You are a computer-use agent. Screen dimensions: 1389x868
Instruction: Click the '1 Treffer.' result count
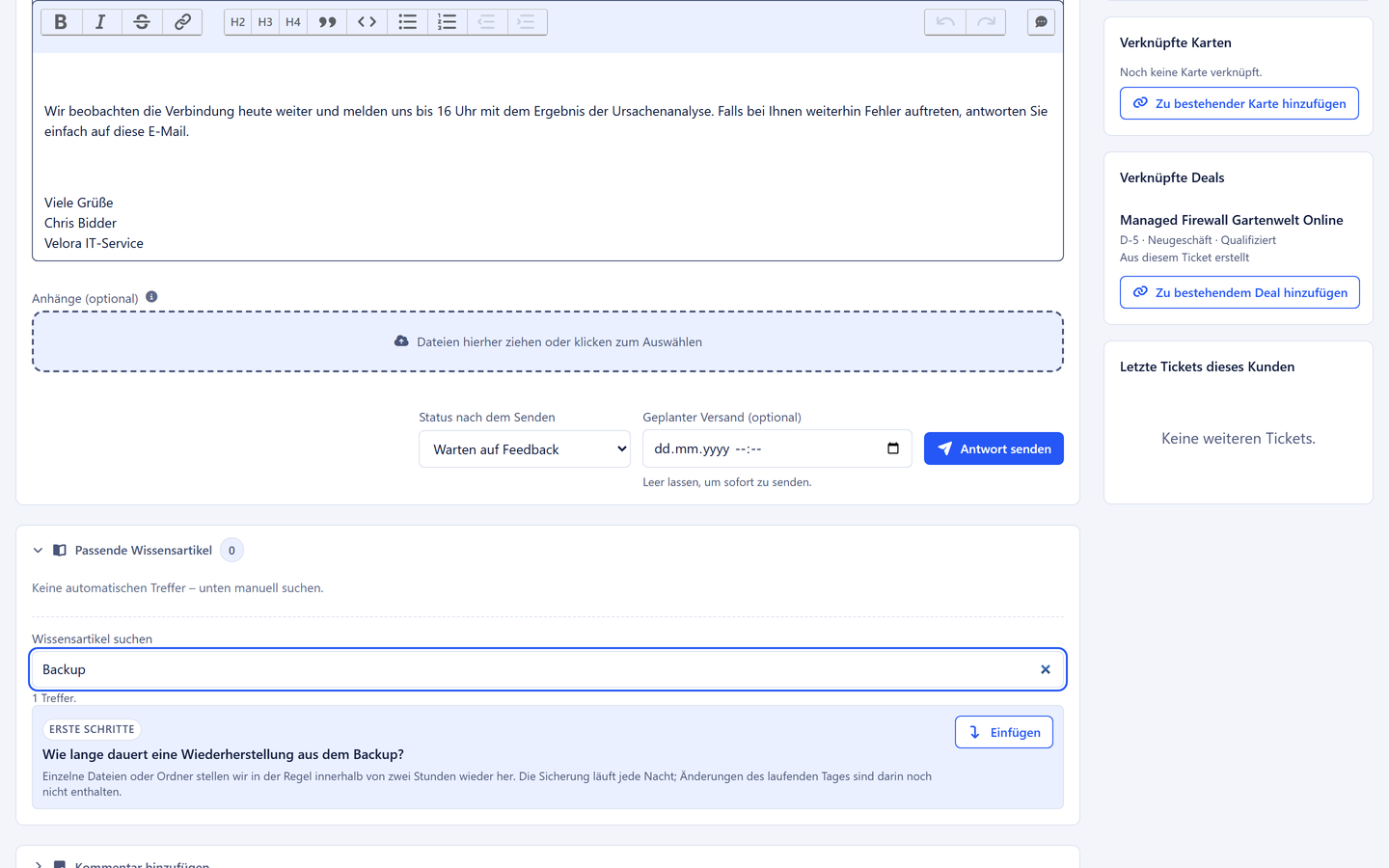[x=54, y=698]
